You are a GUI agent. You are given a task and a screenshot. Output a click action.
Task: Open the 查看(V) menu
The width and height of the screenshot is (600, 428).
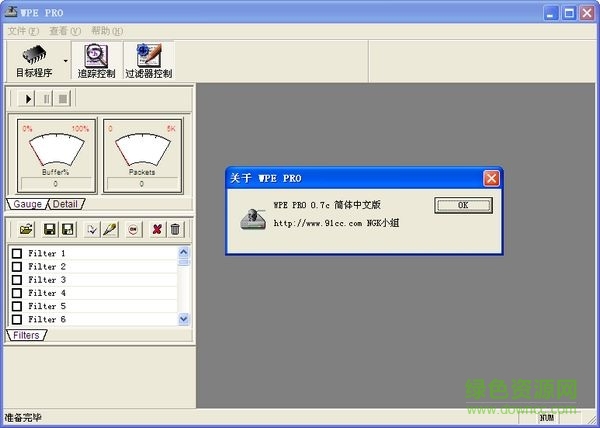tap(65, 31)
